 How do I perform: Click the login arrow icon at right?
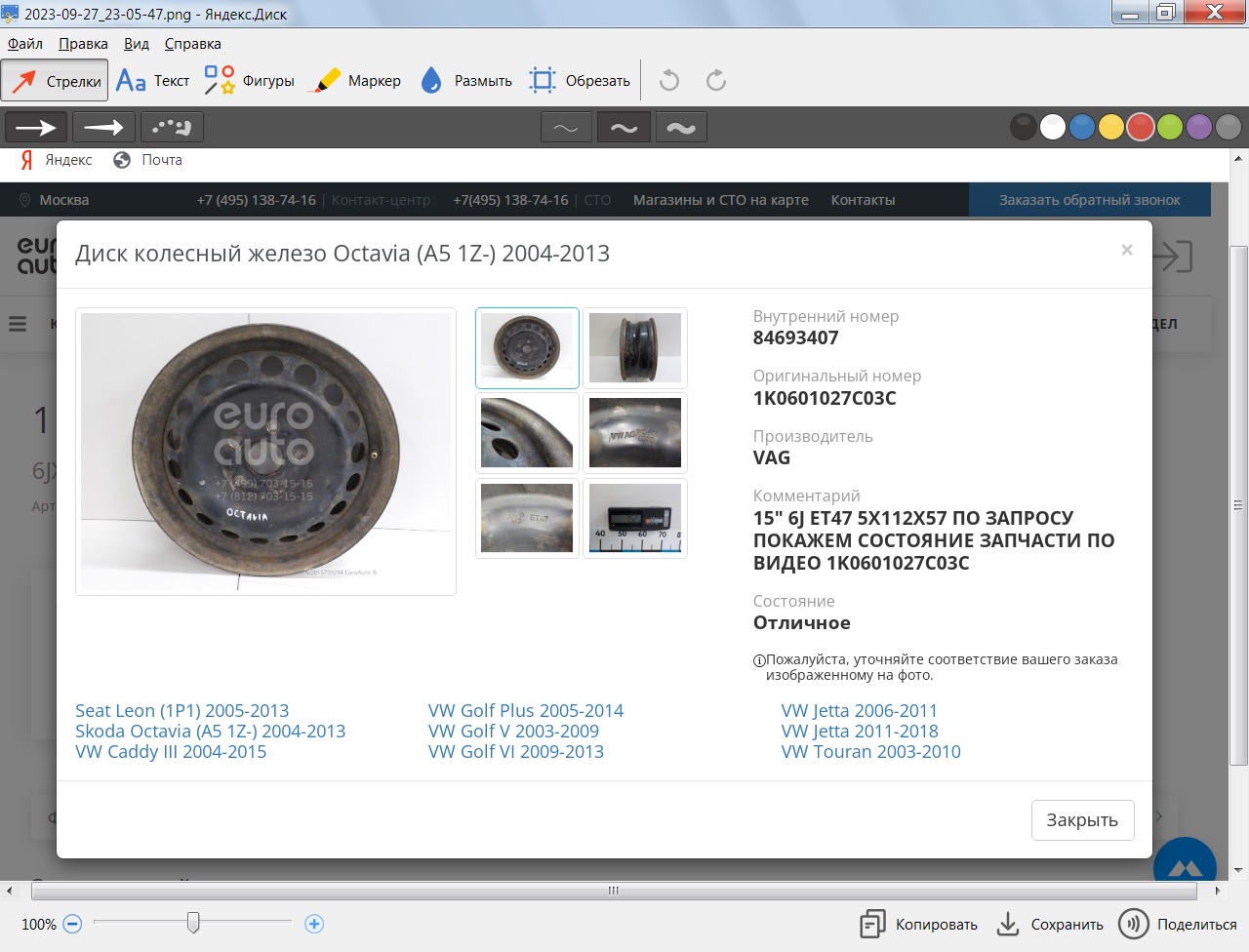pos(1173,257)
